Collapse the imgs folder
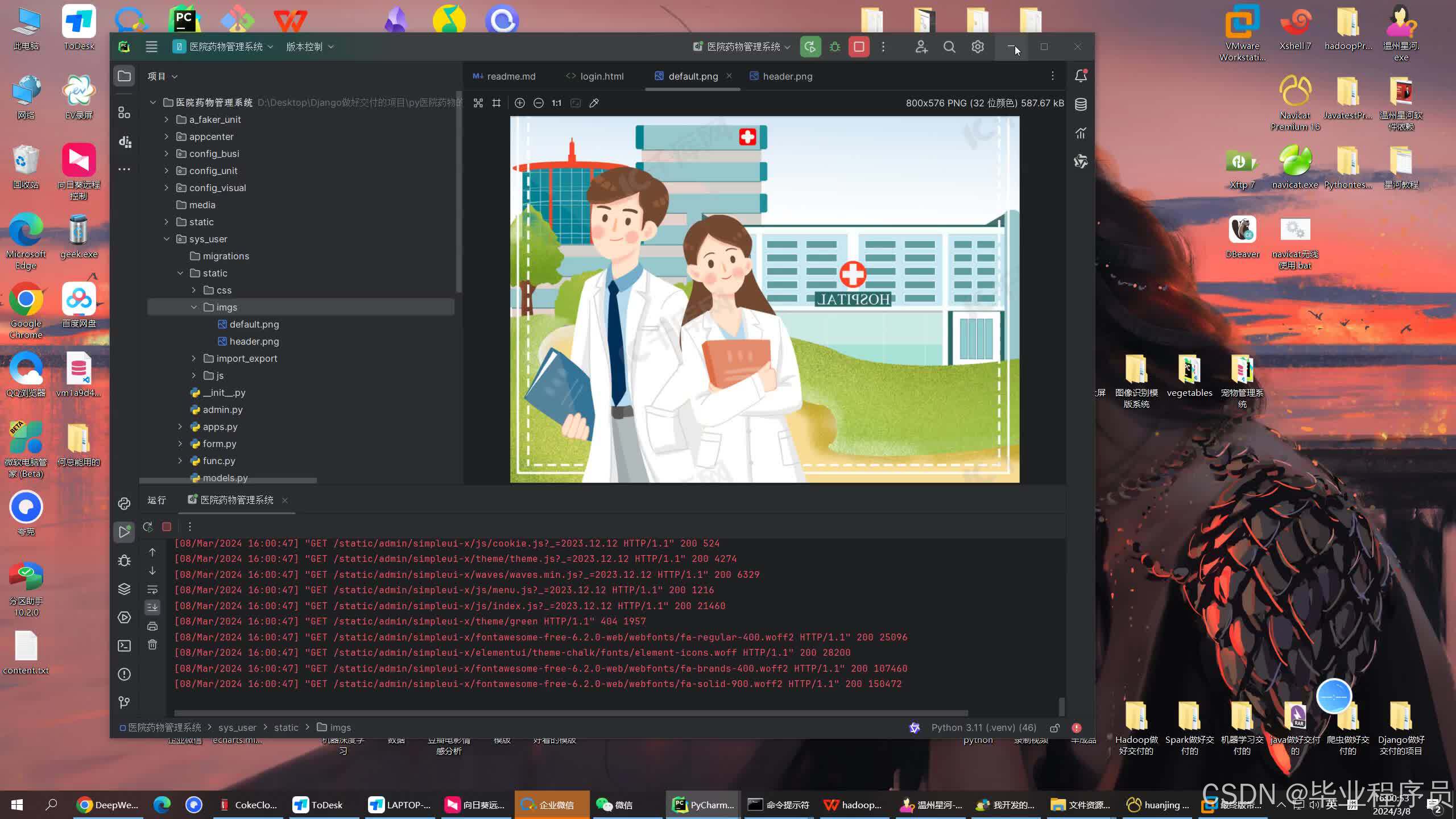1456x819 pixels. coord(193,307)
